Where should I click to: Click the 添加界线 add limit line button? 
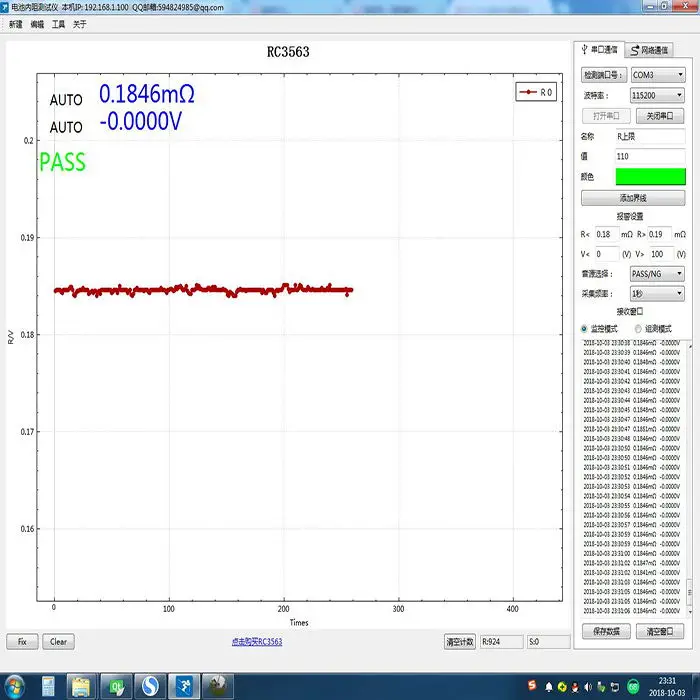pos(633,198)
